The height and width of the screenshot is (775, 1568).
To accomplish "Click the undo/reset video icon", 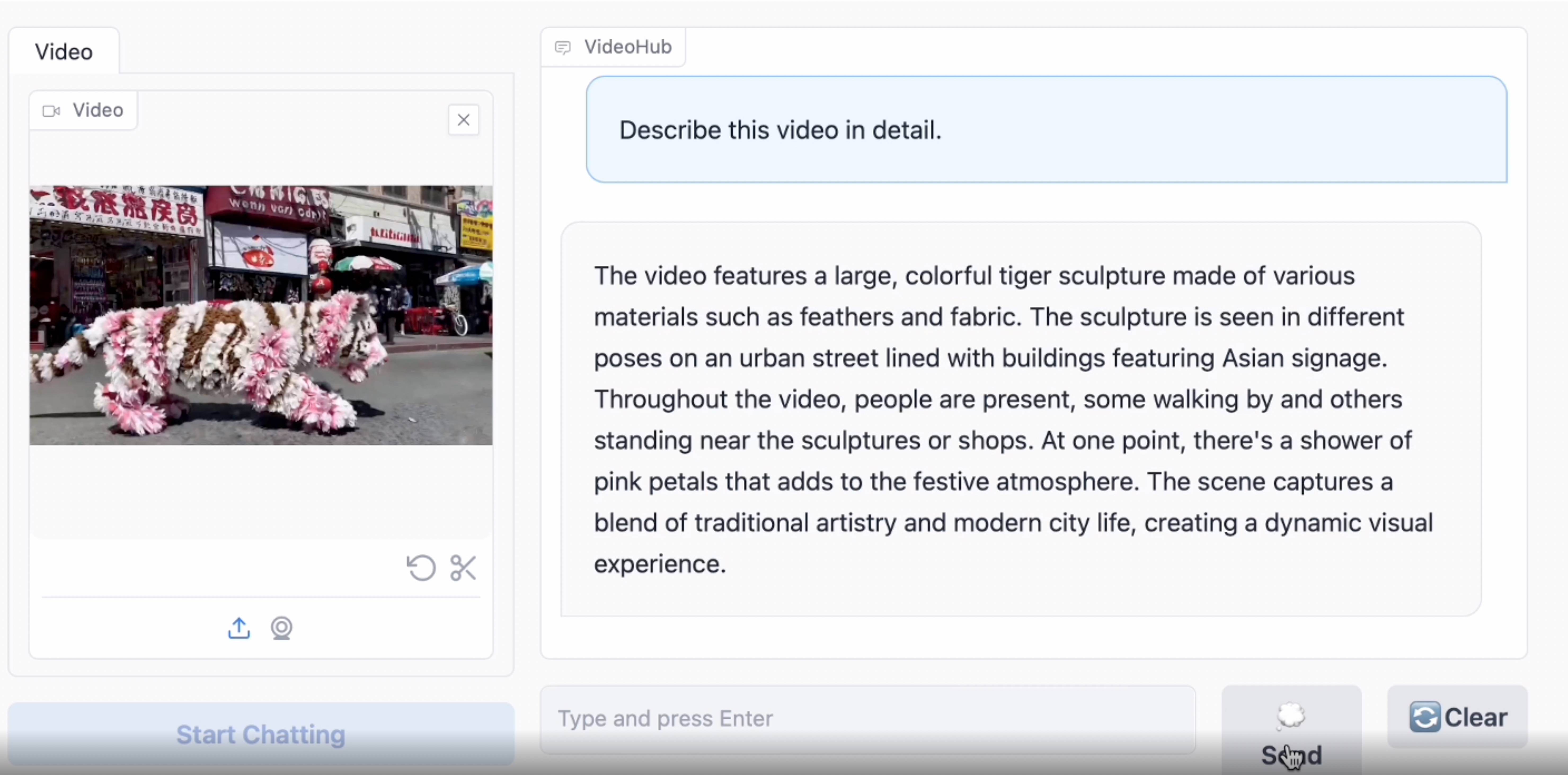I will click(x=421, y=568).
